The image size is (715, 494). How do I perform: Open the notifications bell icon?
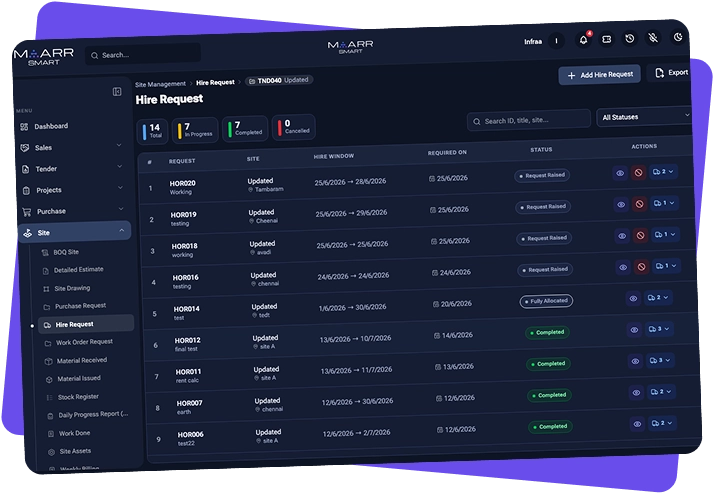(583, 40)
